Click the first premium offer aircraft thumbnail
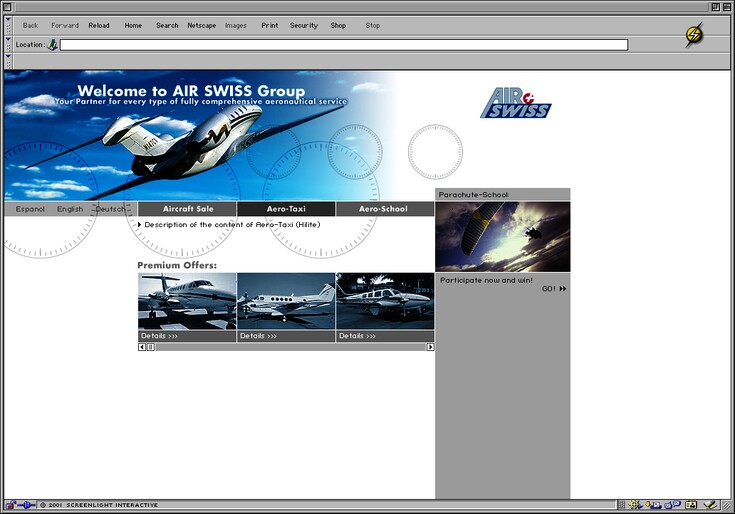The image size is (735, 514). point(187,301)
